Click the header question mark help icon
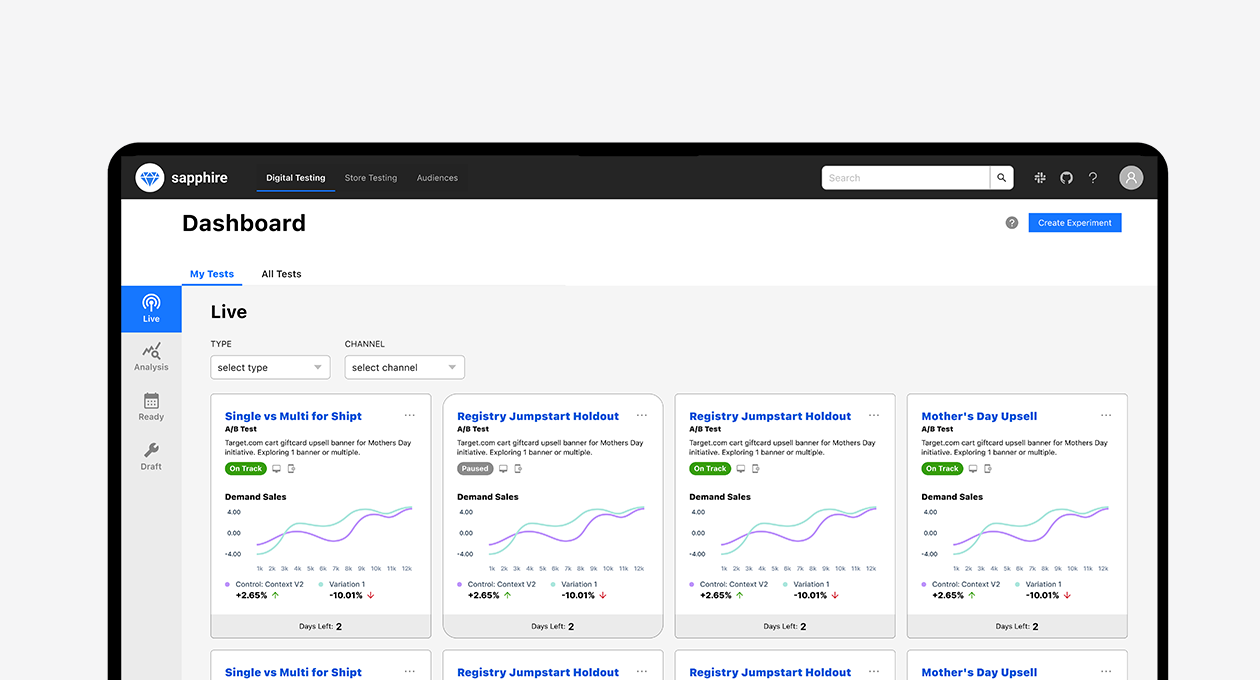This screenshot has width=1260, height=680. (1093, 178)
